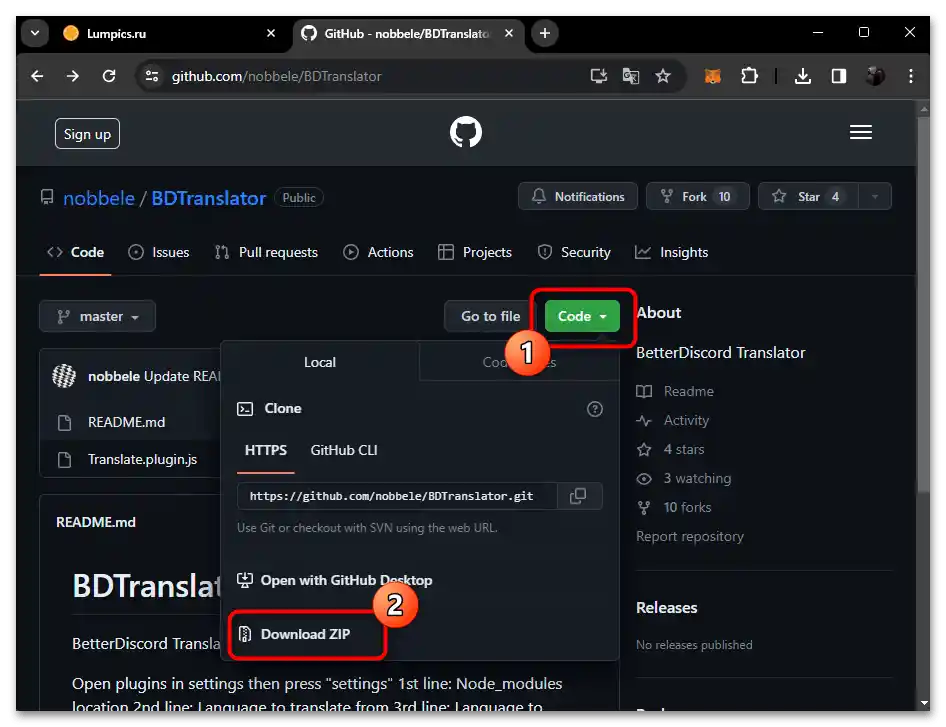The width and height of the screenshot is (946, 727).
Task: Open Actions tab
Action: coord(378,252)
